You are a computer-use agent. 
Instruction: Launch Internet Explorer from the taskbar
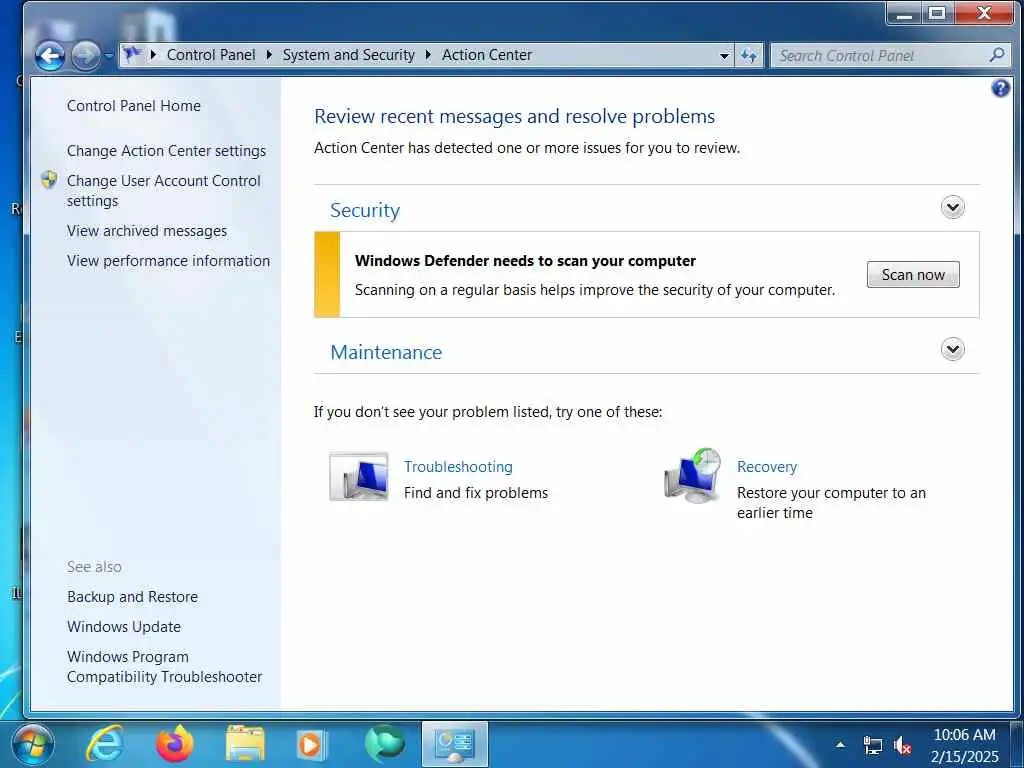pos(104,744)
